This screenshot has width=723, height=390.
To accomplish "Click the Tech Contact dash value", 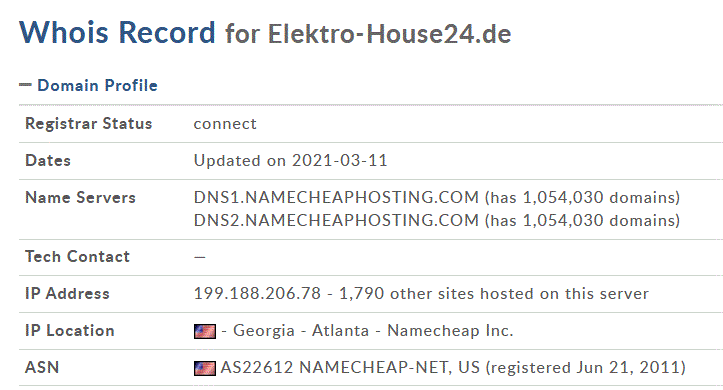I will coord(200,257).
